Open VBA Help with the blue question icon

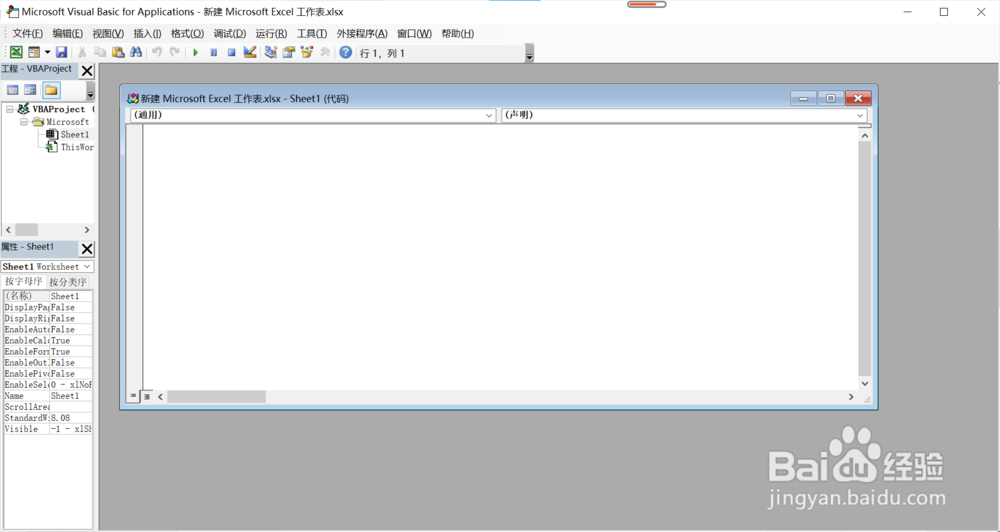click(345, 52)
